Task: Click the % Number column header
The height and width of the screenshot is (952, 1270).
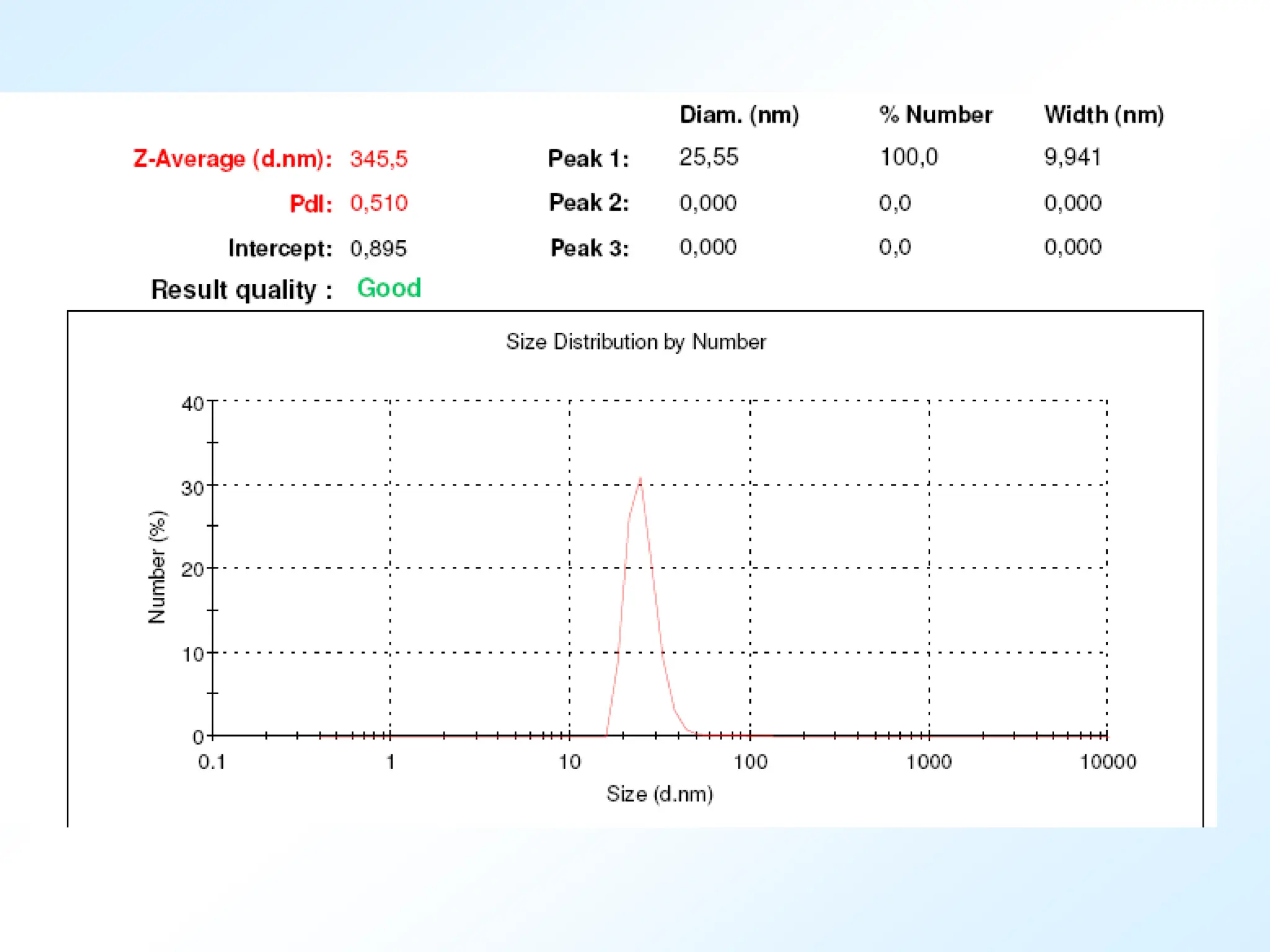Action: (x=935, y=115)
